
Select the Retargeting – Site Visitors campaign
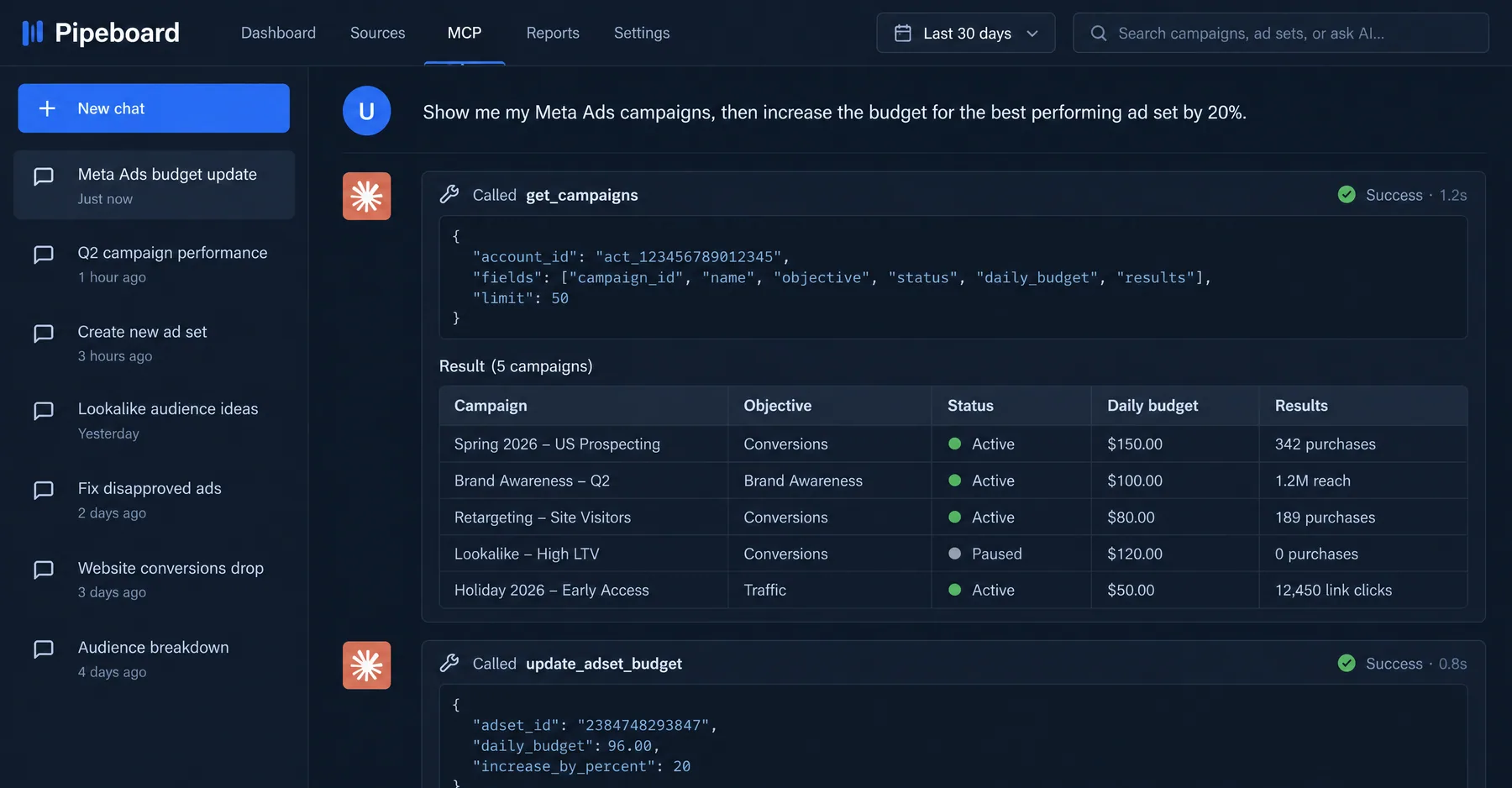tap(543, 517)
